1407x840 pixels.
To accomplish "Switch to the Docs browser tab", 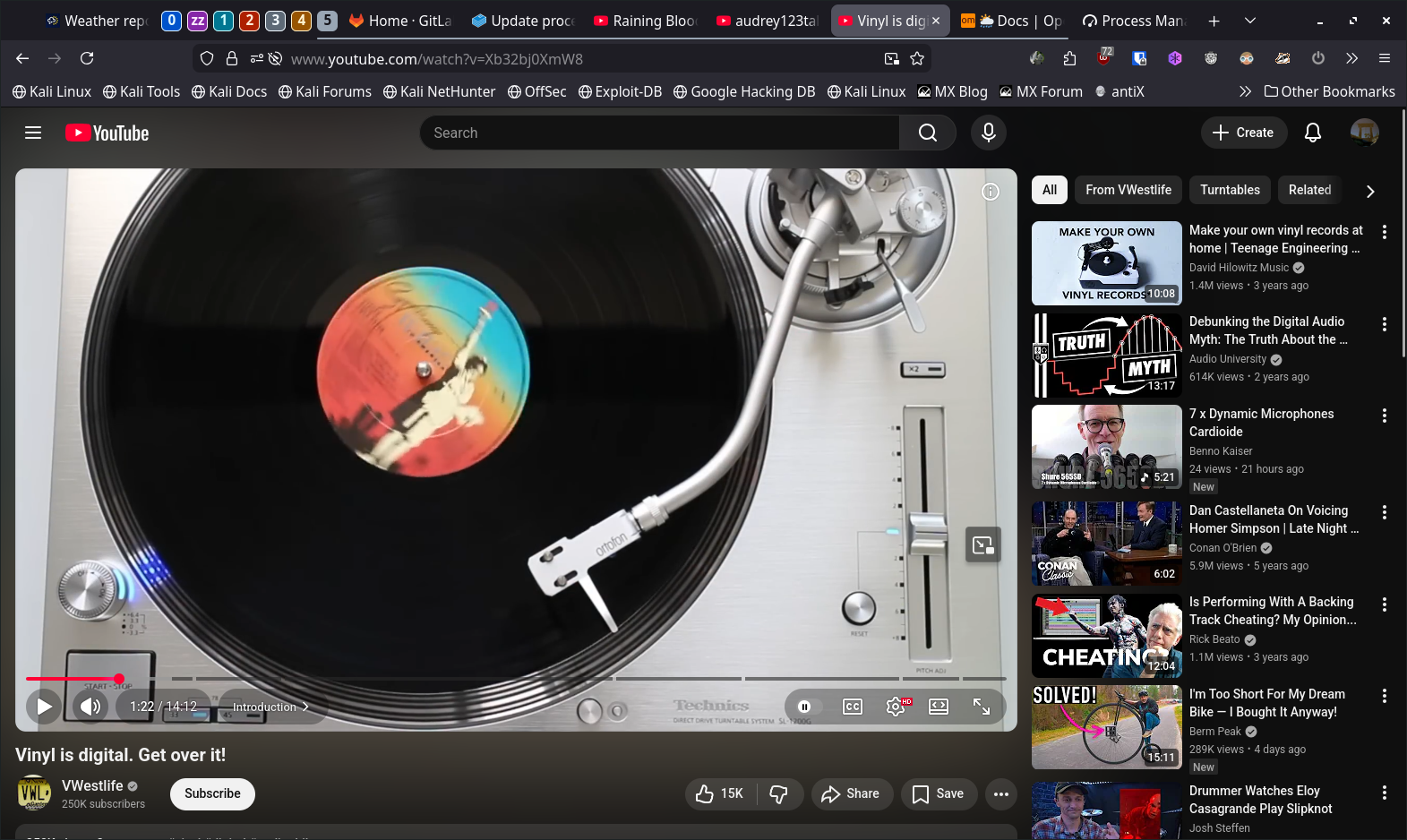I will coord(1010,21).
